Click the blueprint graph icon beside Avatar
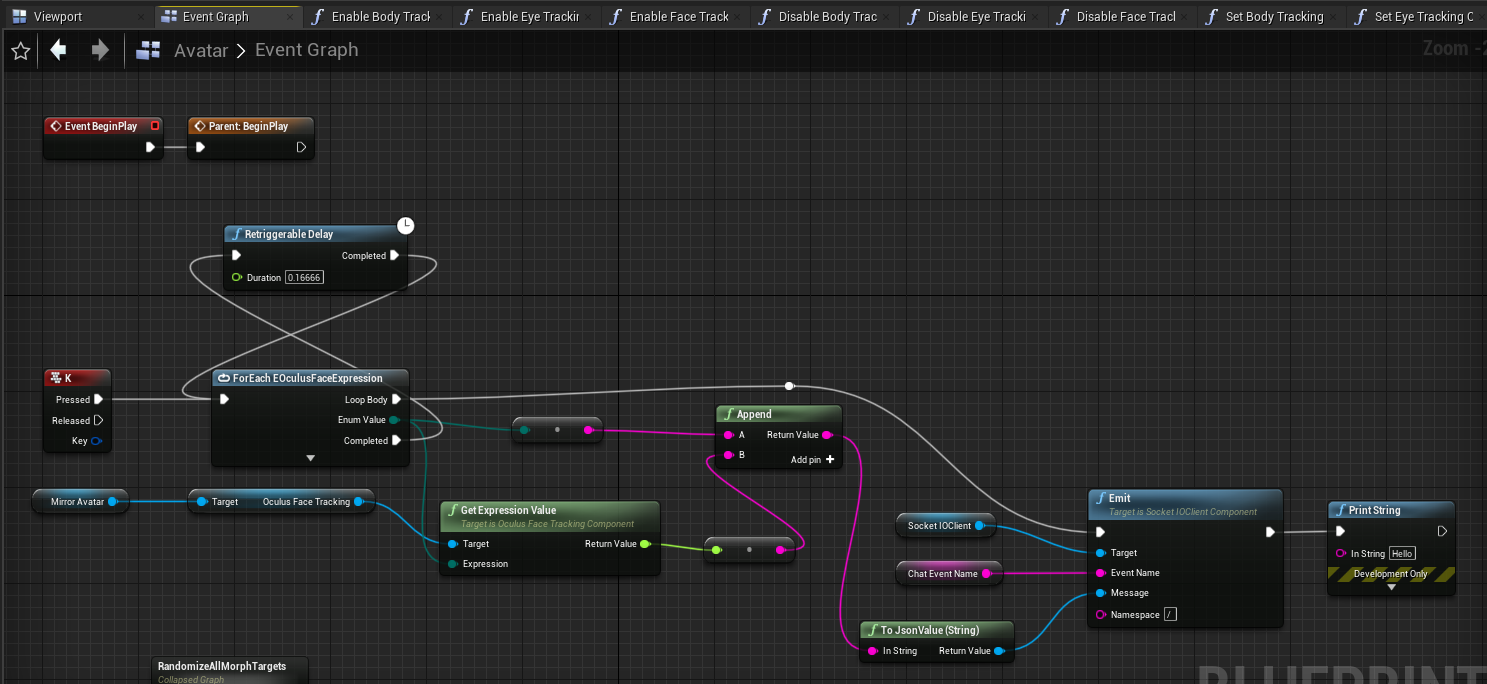 (x=149, y=50)
